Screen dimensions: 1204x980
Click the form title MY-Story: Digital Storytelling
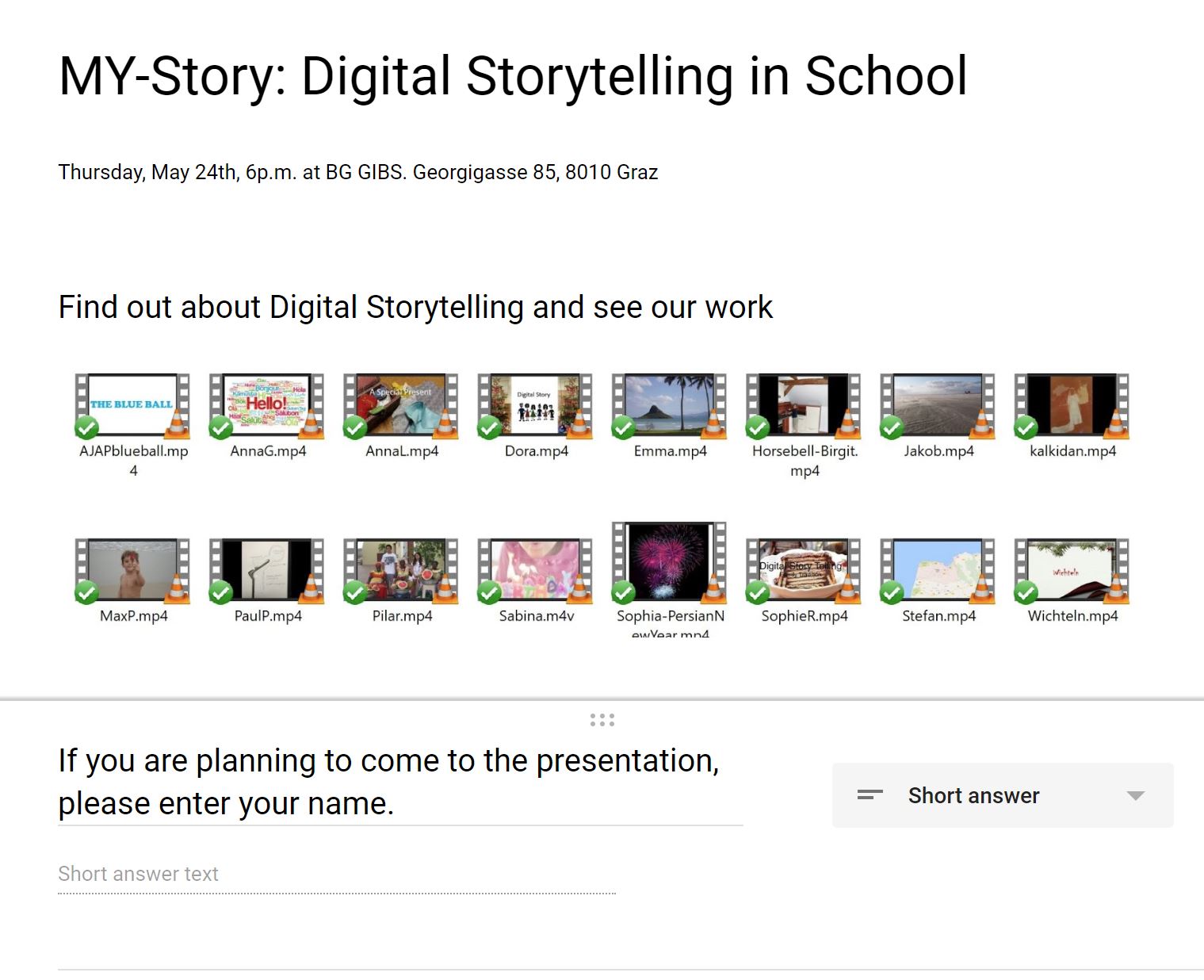point(513,76)
